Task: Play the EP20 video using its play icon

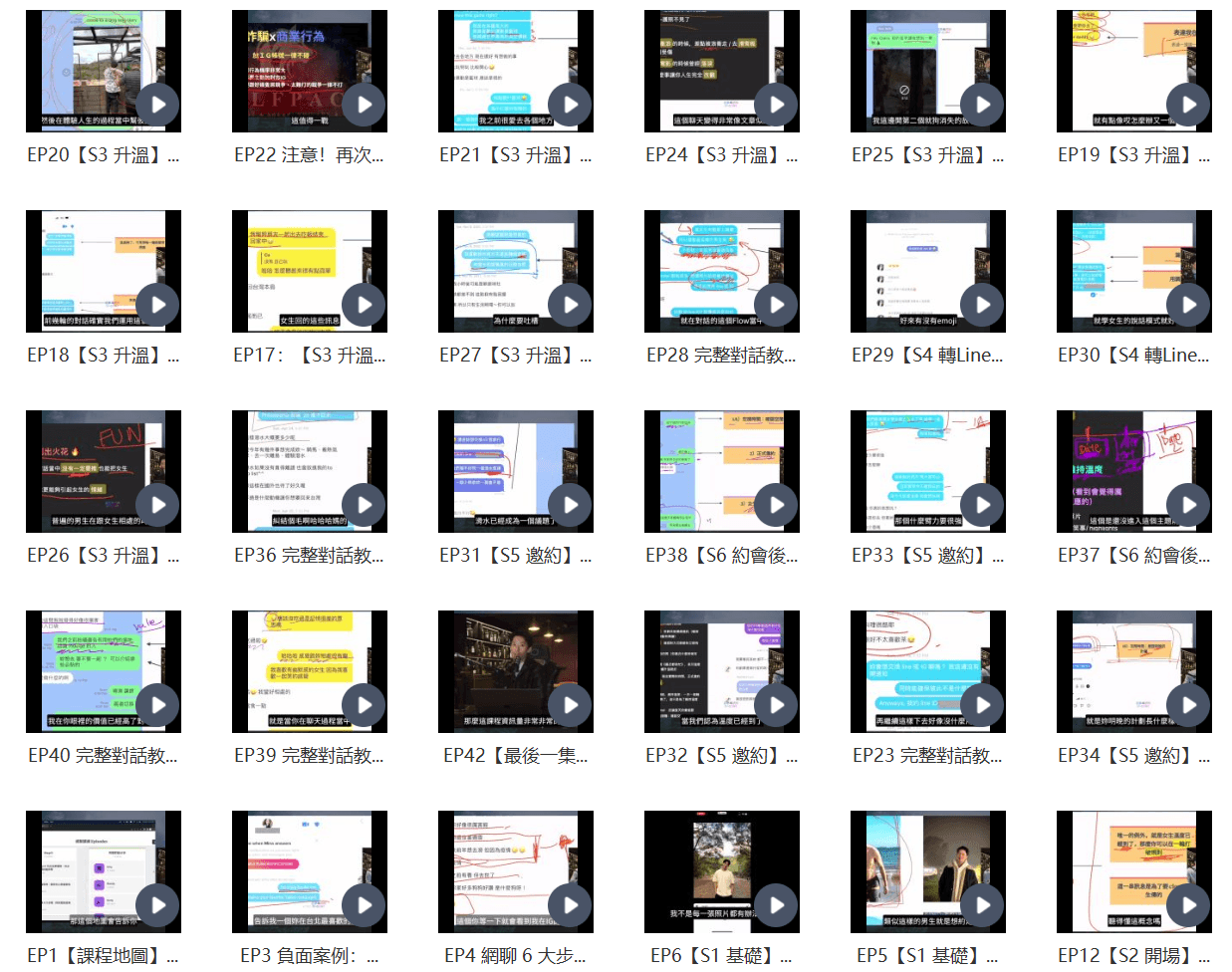Action: [x=157, y=105]
